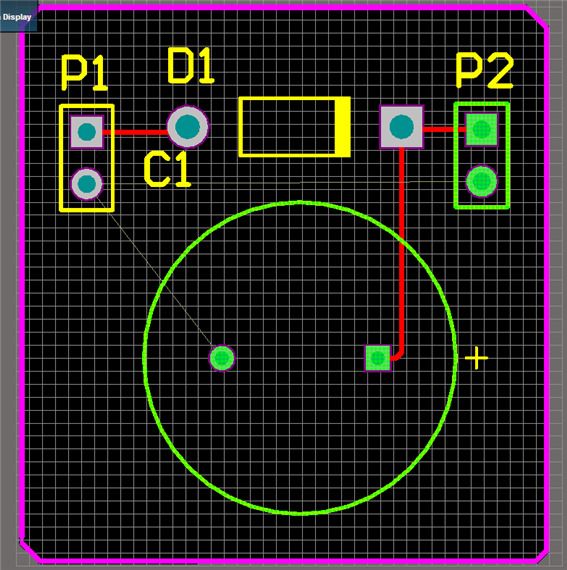Select the red track between P1 and D1
567x570 pixels.
135,132
